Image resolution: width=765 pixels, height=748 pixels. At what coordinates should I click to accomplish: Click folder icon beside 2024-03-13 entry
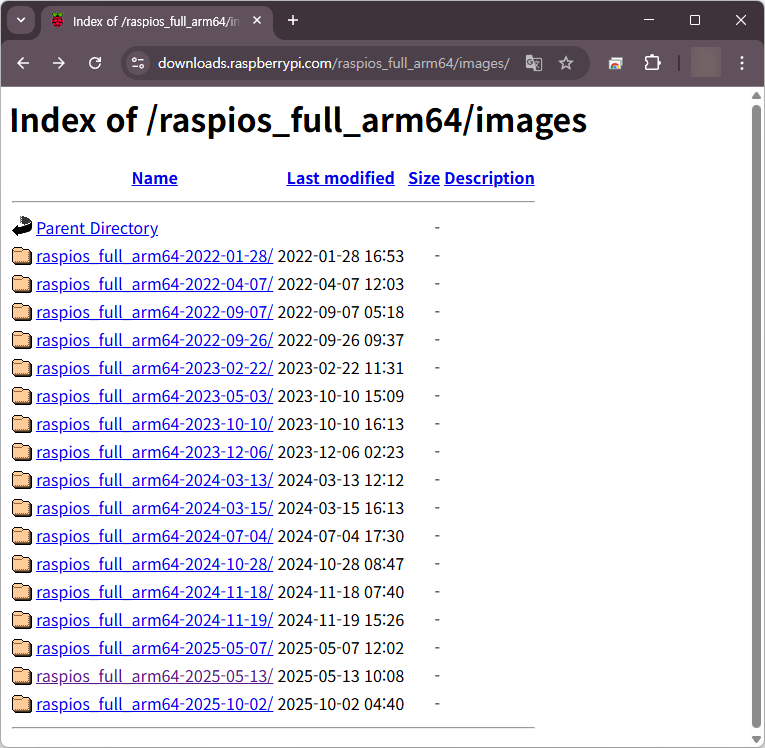click(22, 480)
